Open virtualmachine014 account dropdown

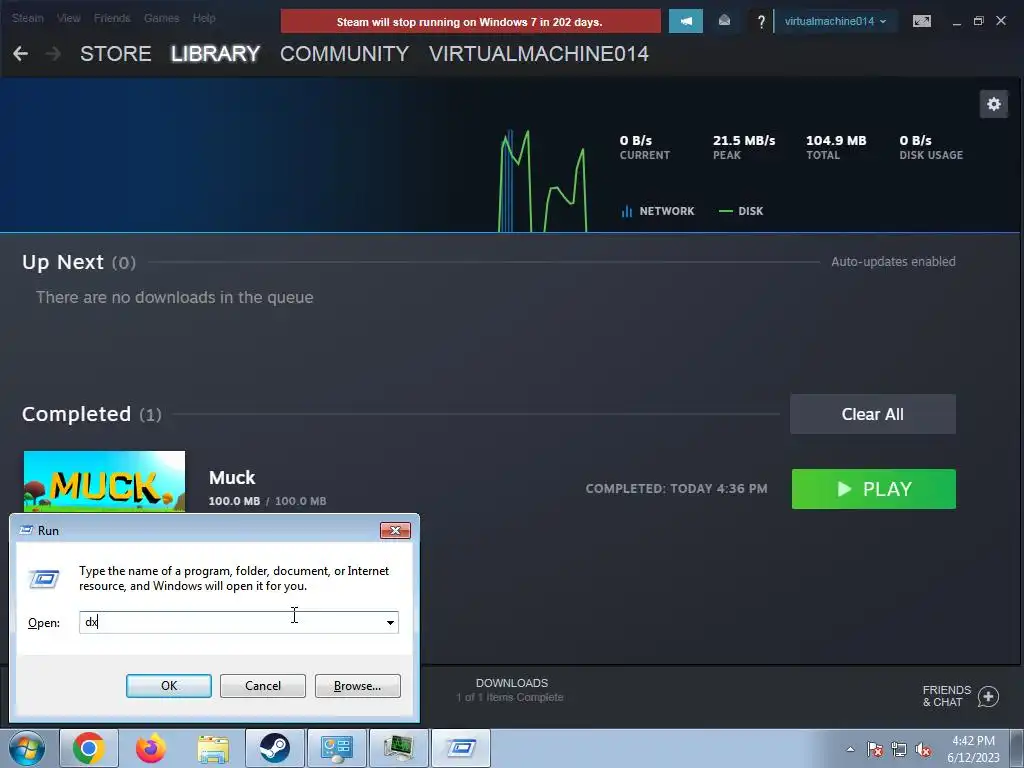pos(835,21)
